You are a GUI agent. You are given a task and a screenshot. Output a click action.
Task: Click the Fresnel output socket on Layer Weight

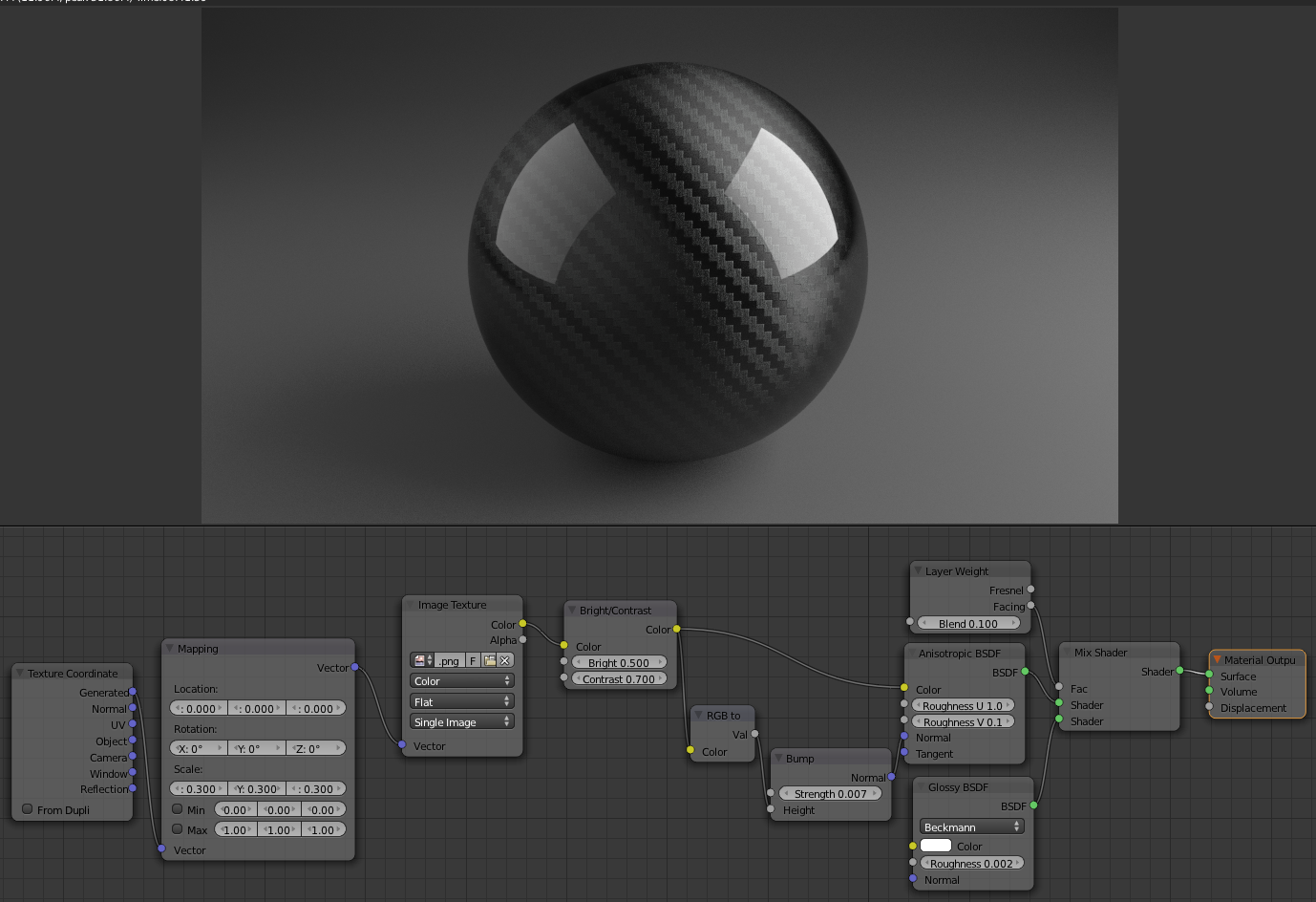click(1030, 590)
